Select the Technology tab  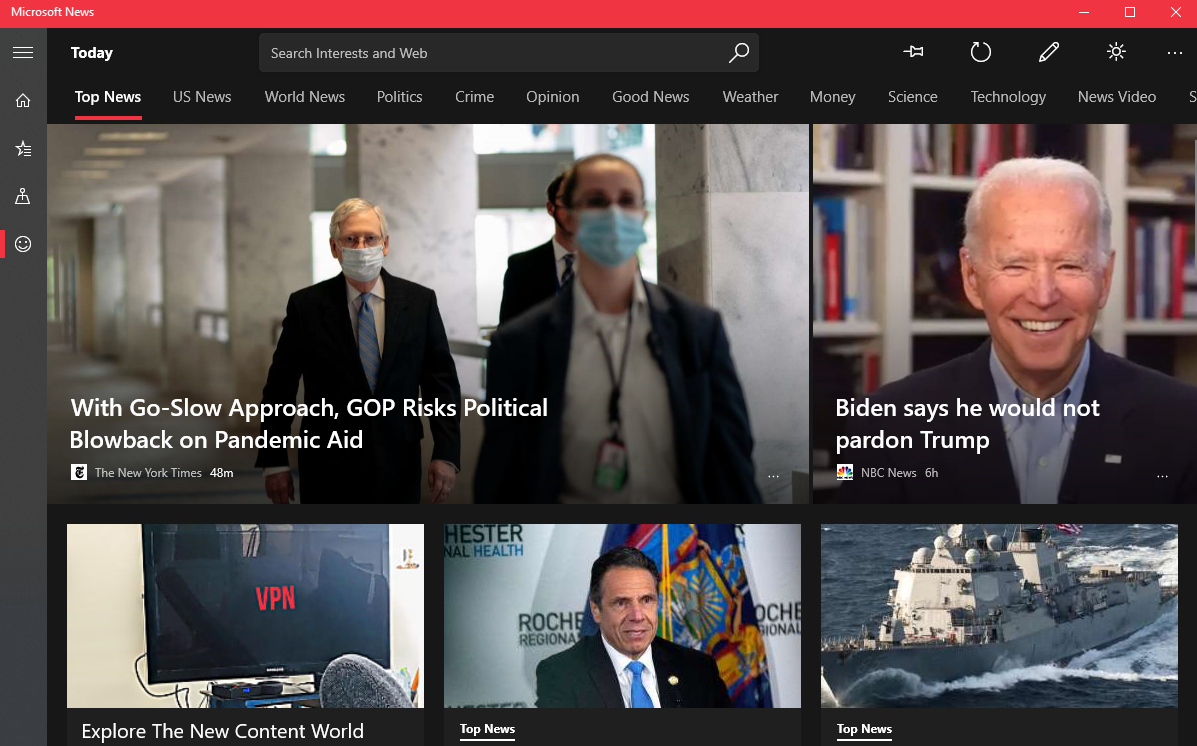[x=1007, y=97]
